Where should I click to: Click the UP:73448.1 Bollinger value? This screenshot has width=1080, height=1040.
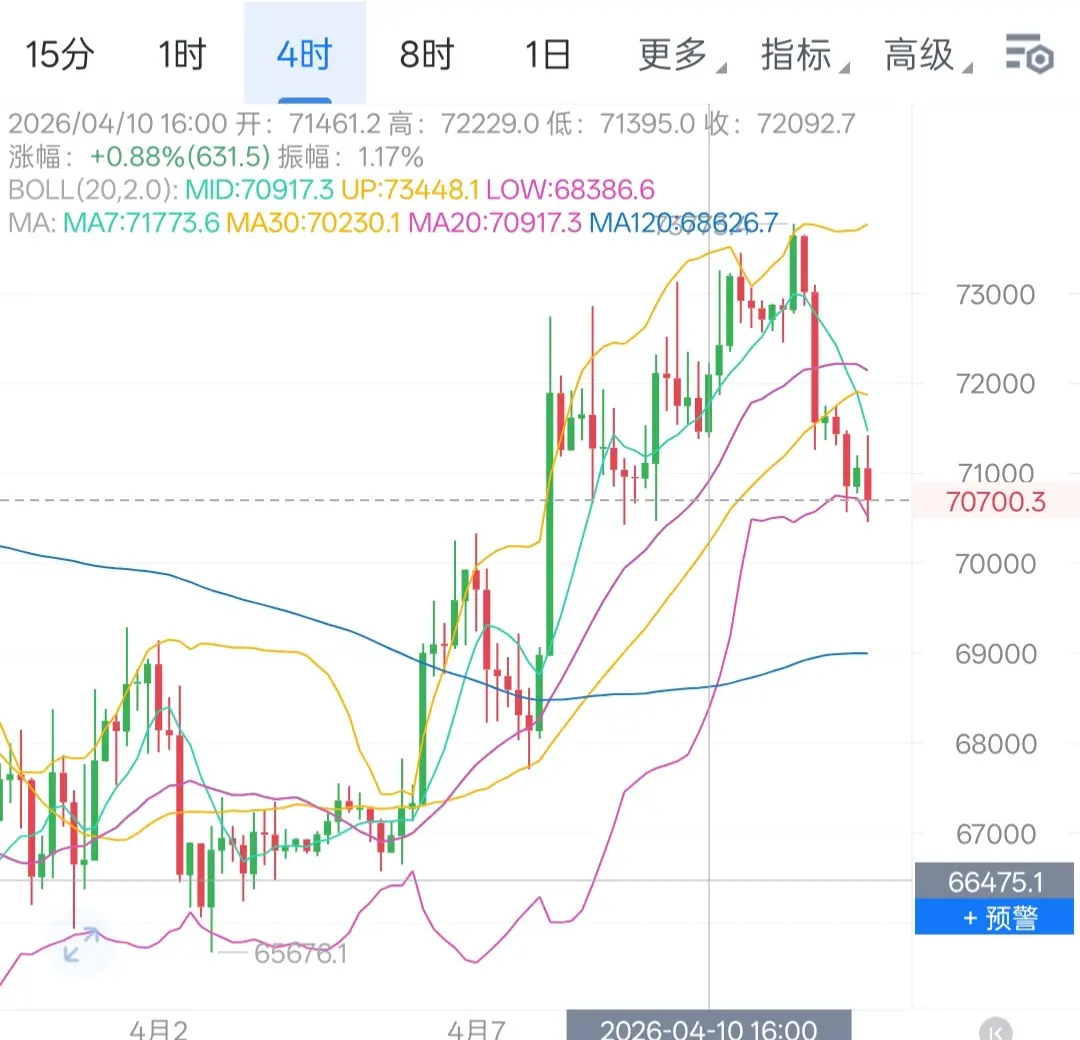[x=410, y=189]
